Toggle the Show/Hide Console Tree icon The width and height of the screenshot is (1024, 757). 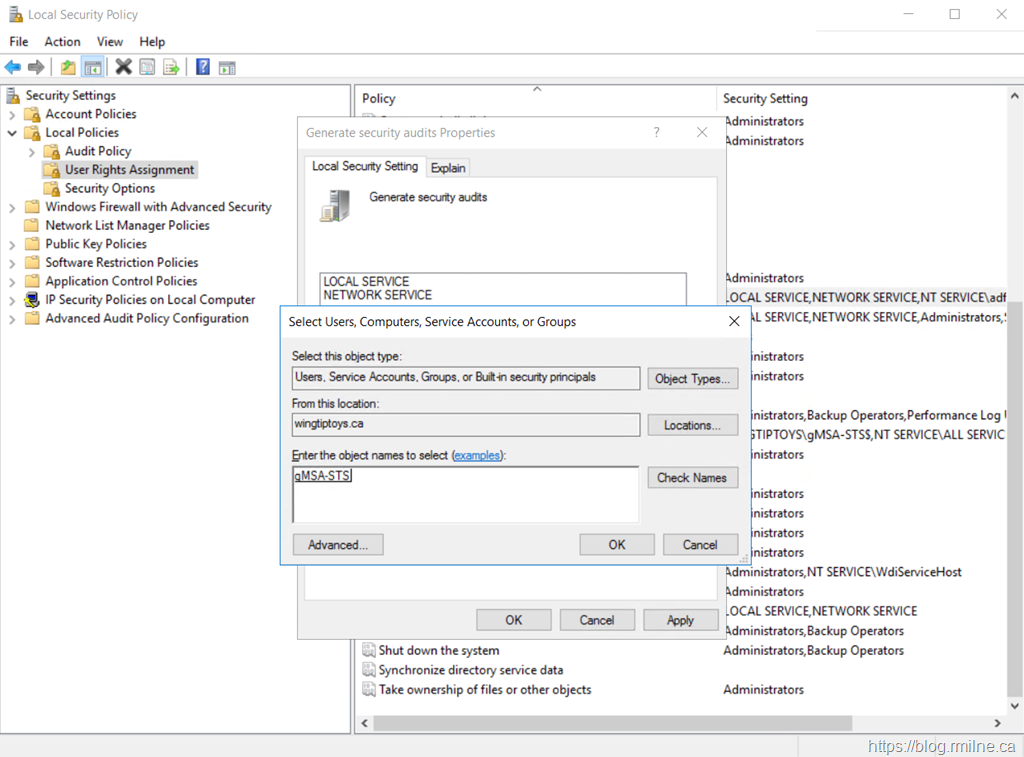pyautogui.click(x=92, y=67)
